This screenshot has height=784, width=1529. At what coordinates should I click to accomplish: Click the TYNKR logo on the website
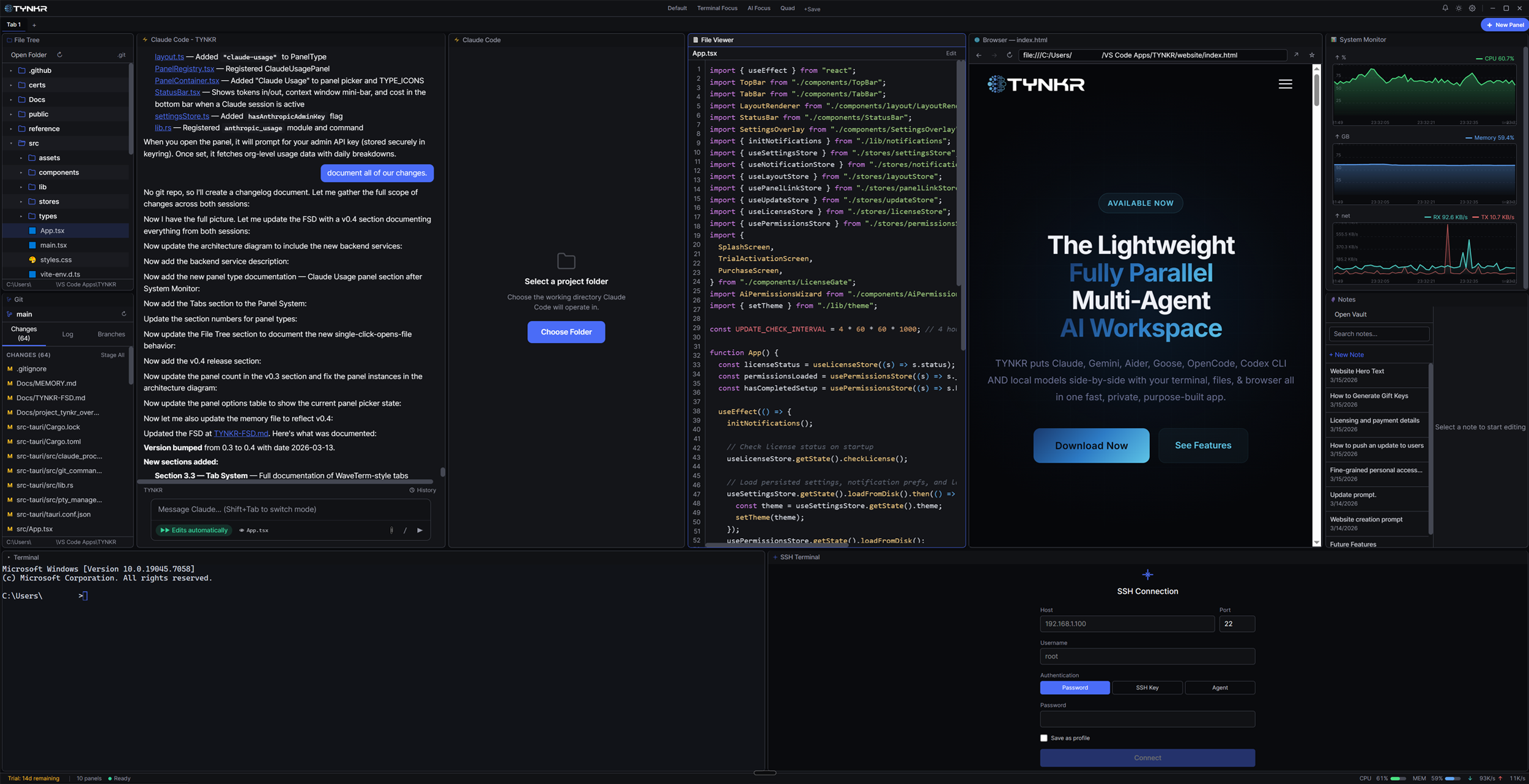[x=1036, y=84]
